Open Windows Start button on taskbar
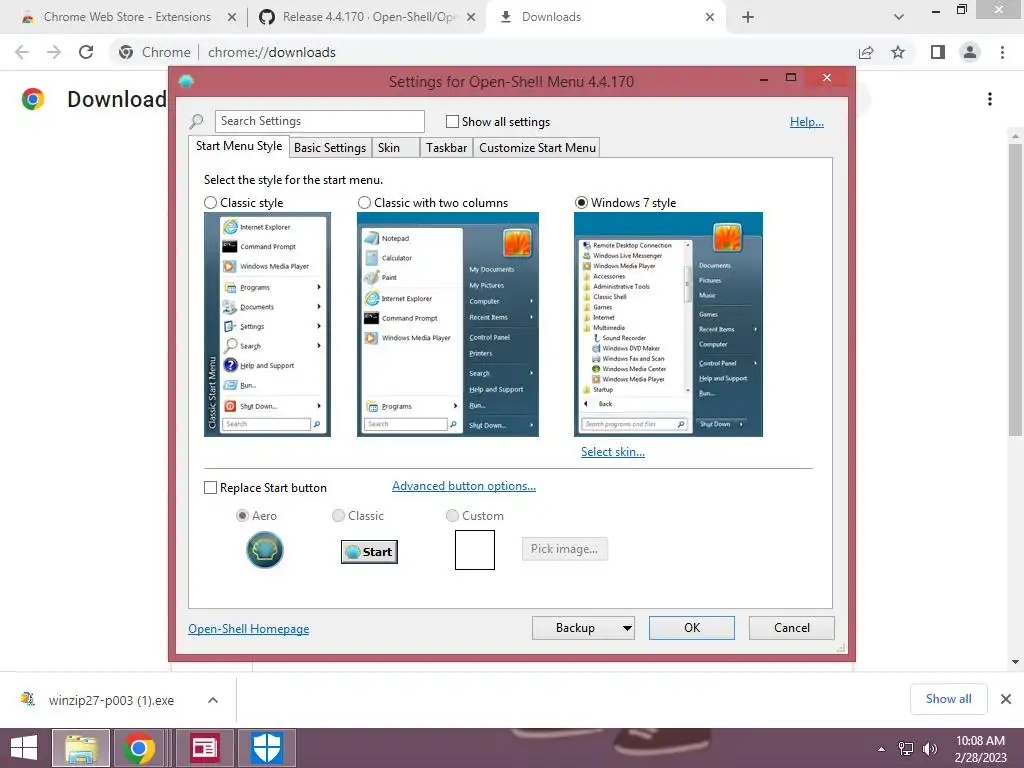The width and height of the screenshot is (1024, 768). coord(24,748)
